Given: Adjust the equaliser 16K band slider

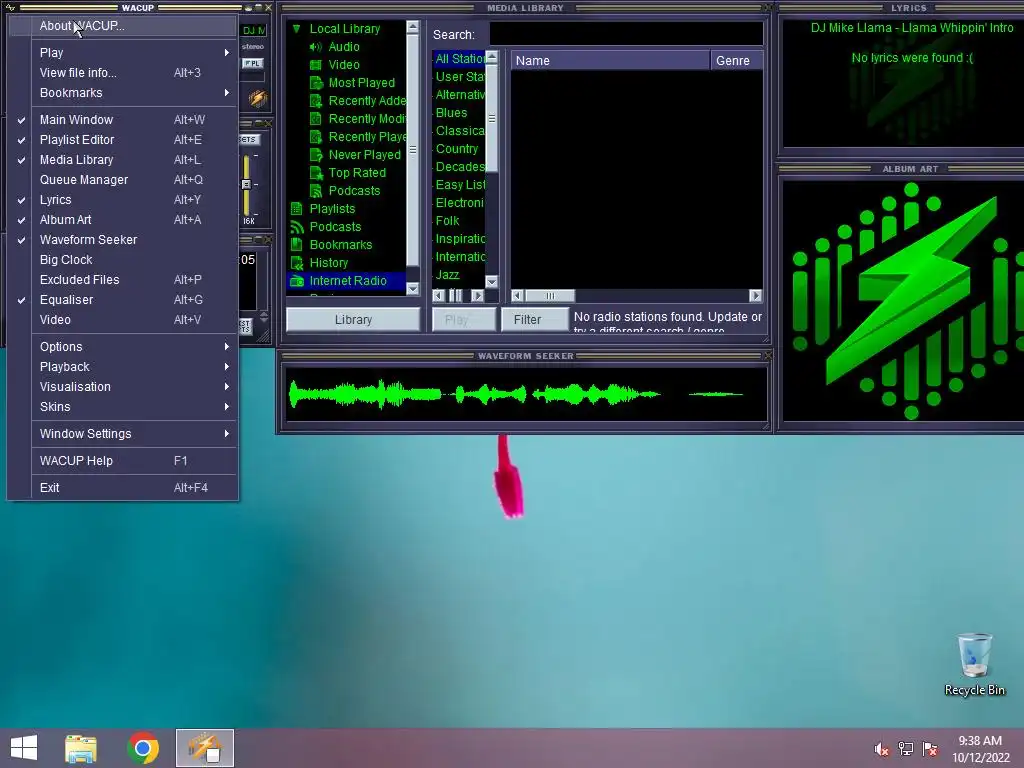Looking at the screenshot, I should point(247,185).
